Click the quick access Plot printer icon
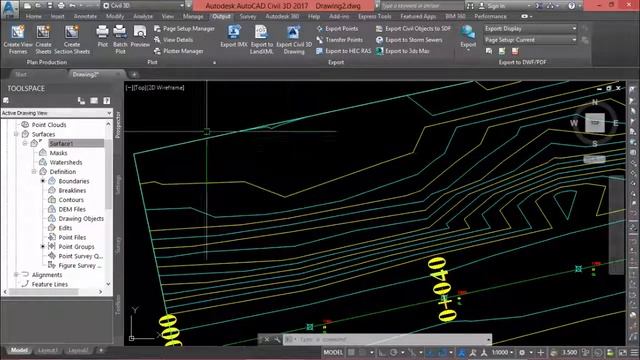This screenshot has height=360, width=640. tap(61, 6)
